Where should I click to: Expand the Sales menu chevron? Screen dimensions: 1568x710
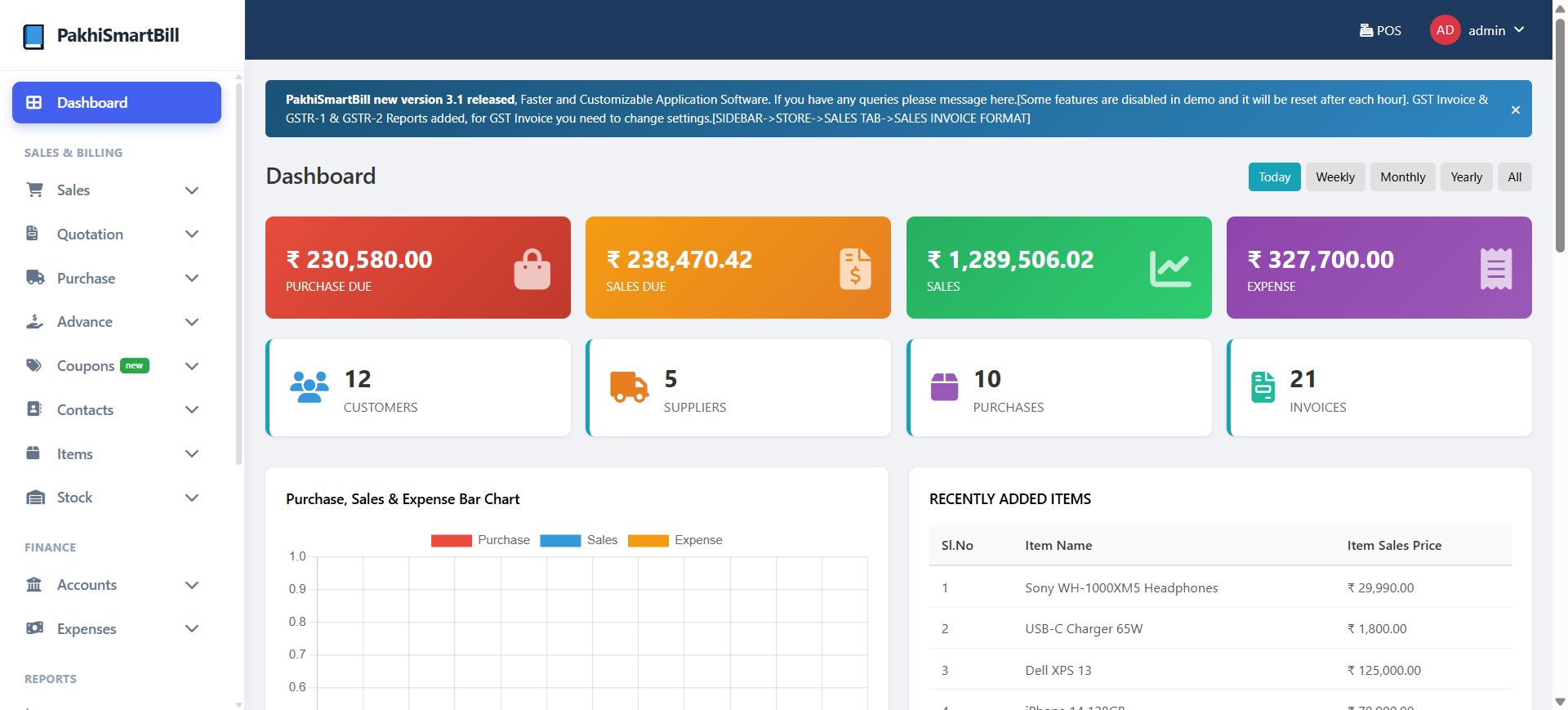click(x=192, y=190)
